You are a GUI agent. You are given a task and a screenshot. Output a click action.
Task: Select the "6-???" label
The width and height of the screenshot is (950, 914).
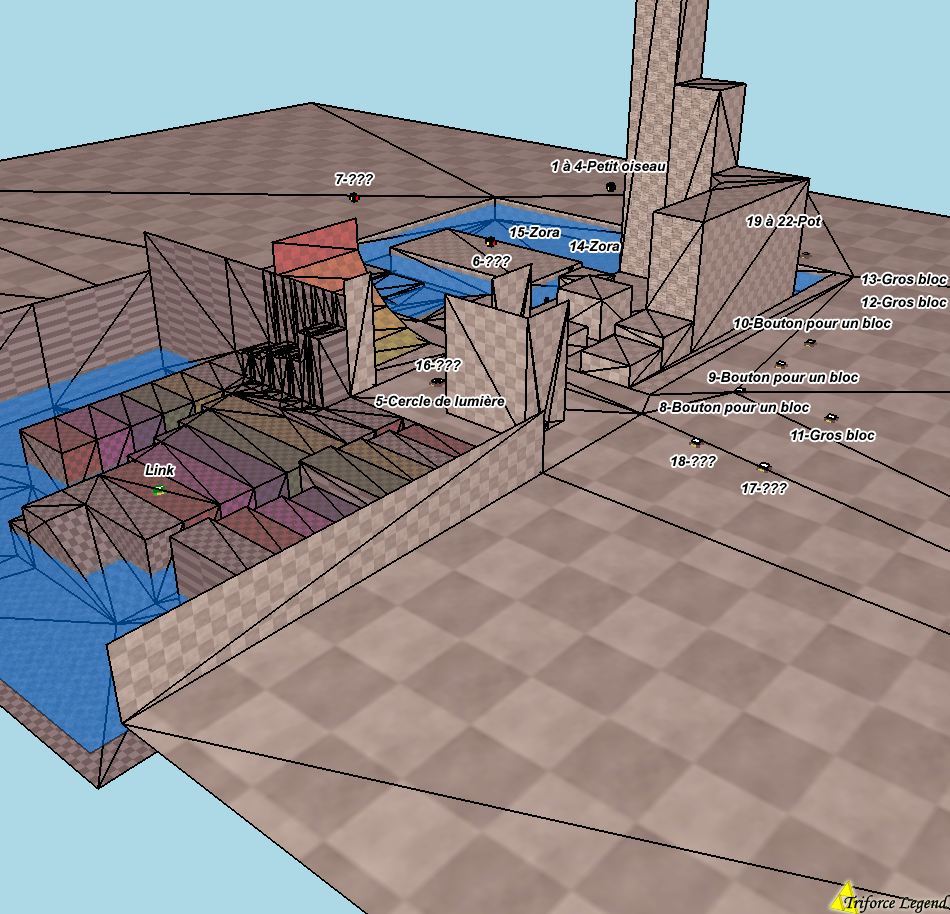point(491,261)
